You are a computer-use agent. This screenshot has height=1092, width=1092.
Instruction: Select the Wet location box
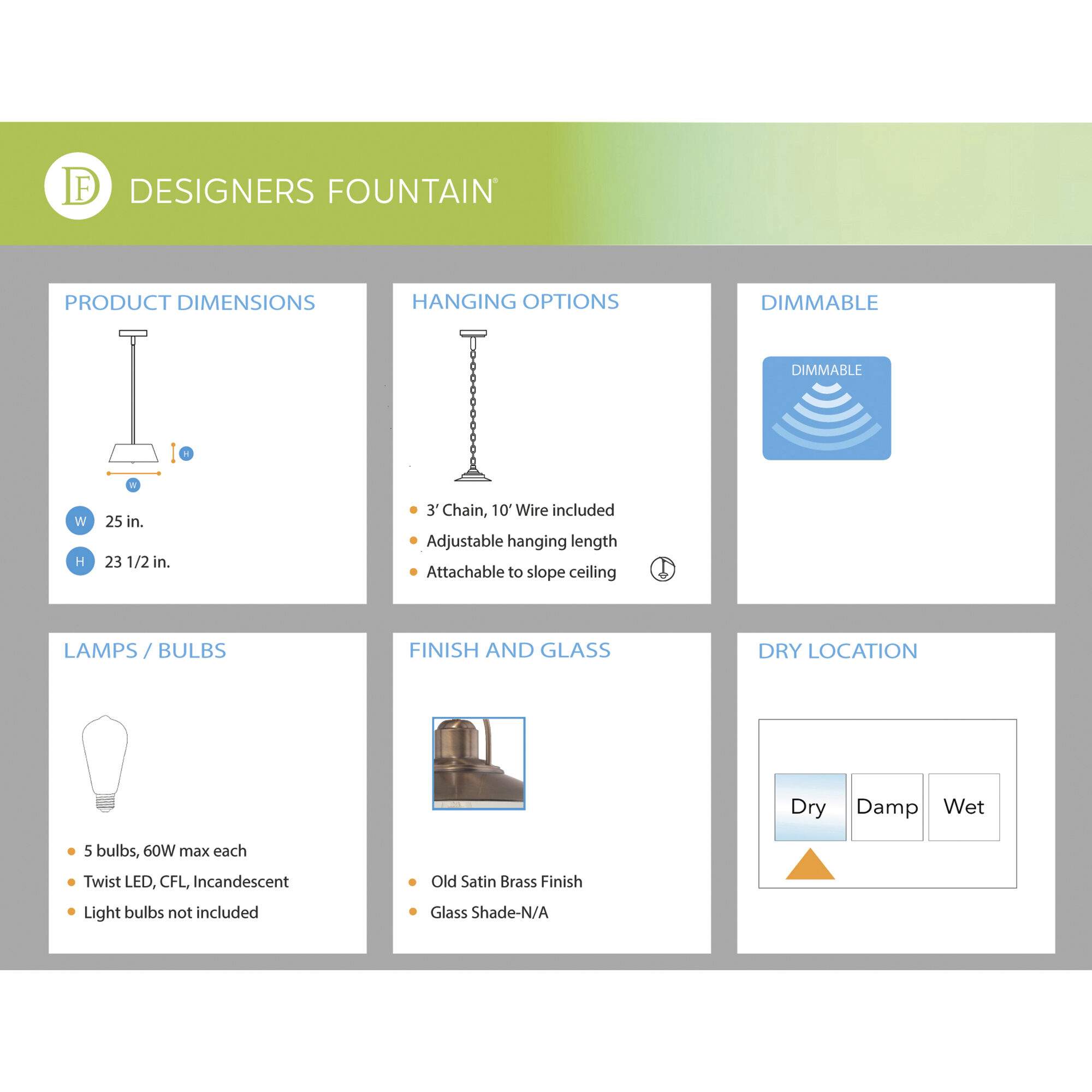964,806
